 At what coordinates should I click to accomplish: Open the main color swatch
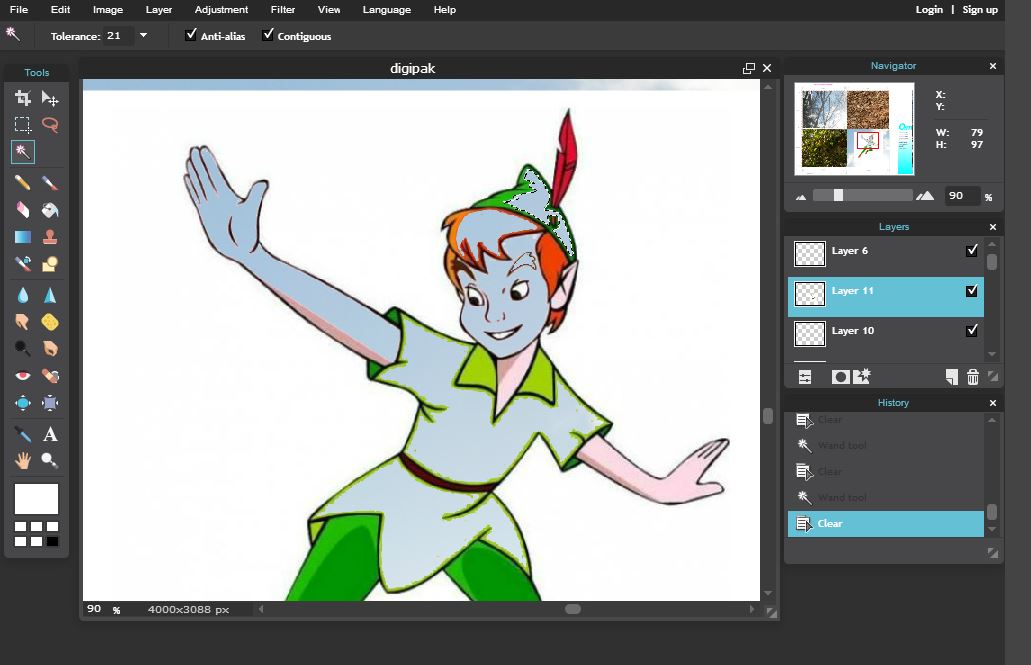pos(36,499)
